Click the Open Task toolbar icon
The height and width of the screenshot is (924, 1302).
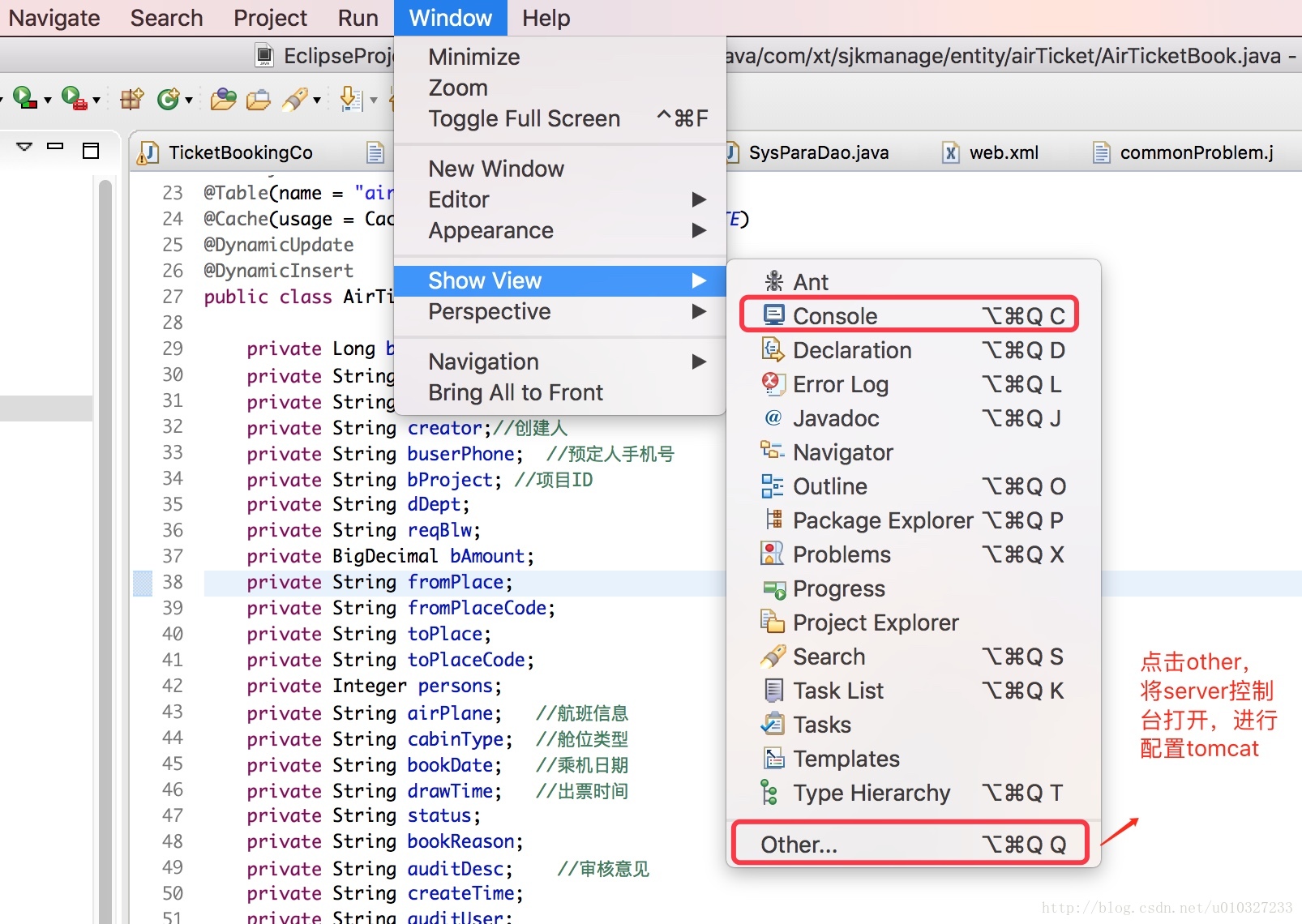click(259, 99)
